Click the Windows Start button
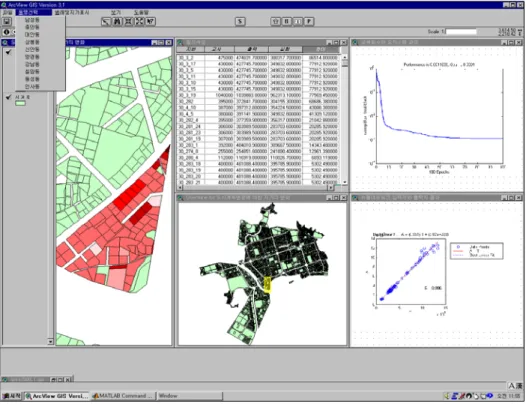The width and height of the screenshot is (526, 404). [x=11, y=396]
